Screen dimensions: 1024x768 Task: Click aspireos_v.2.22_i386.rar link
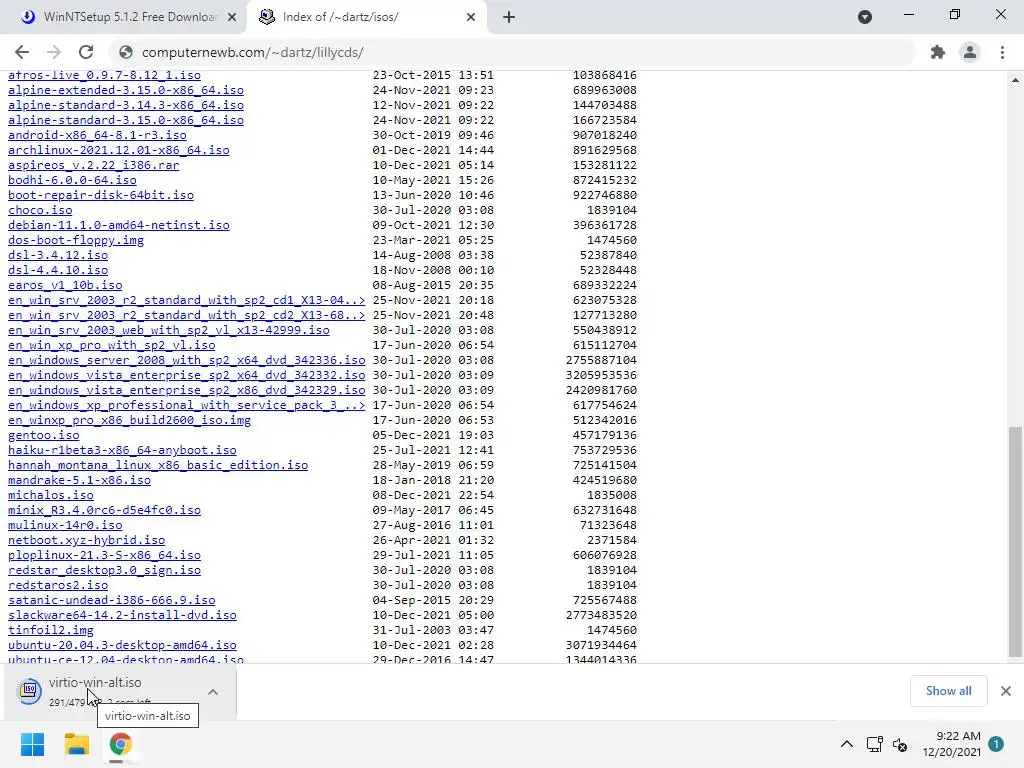(x=93, y=165)
